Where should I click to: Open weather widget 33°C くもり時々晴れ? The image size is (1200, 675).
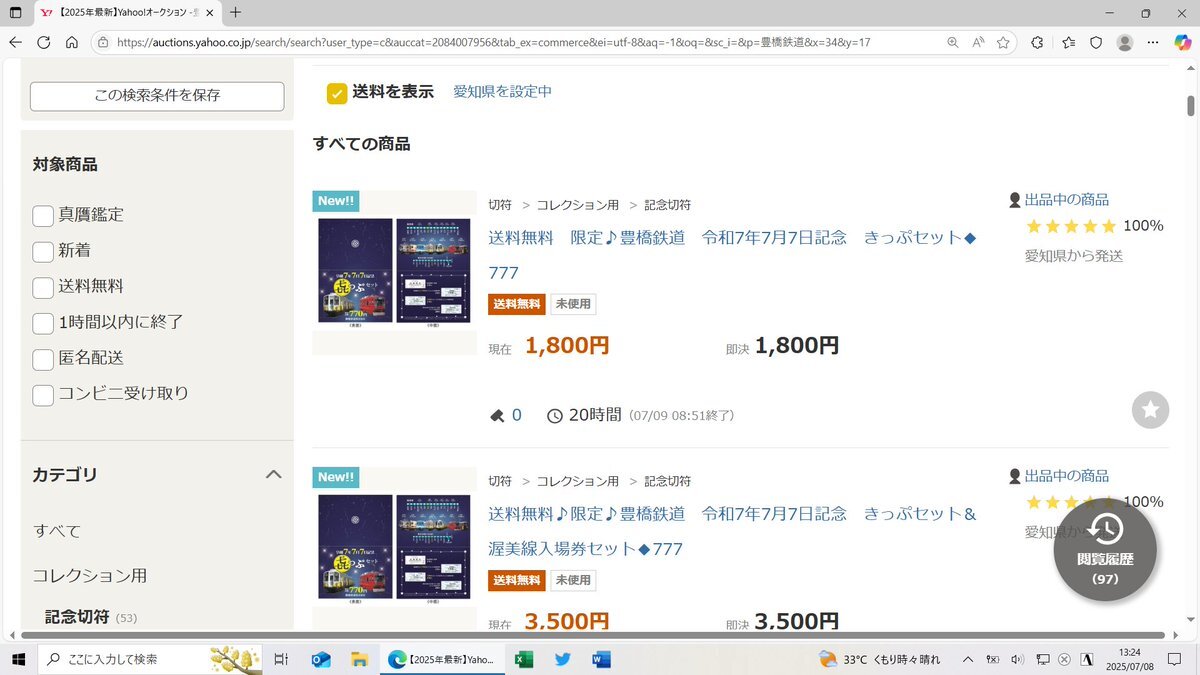click(880, 659)
